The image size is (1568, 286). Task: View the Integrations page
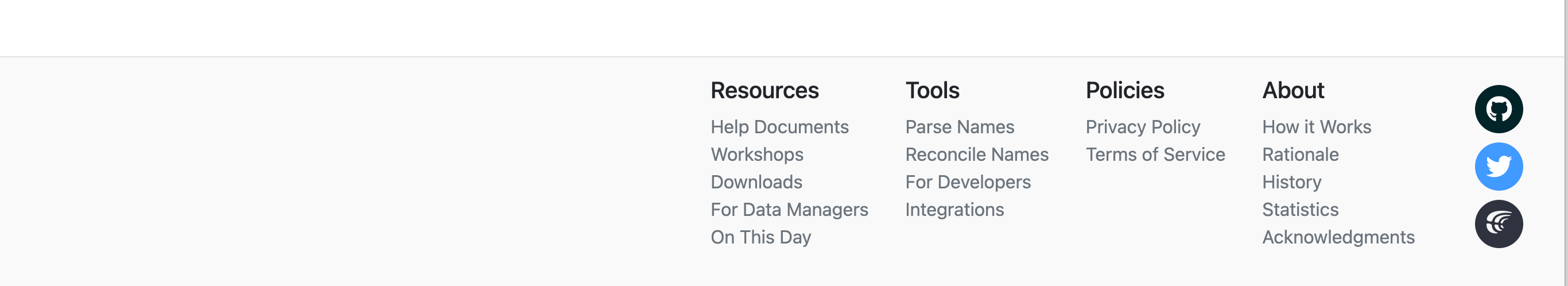pyautogui.click(x=954, y=210)
